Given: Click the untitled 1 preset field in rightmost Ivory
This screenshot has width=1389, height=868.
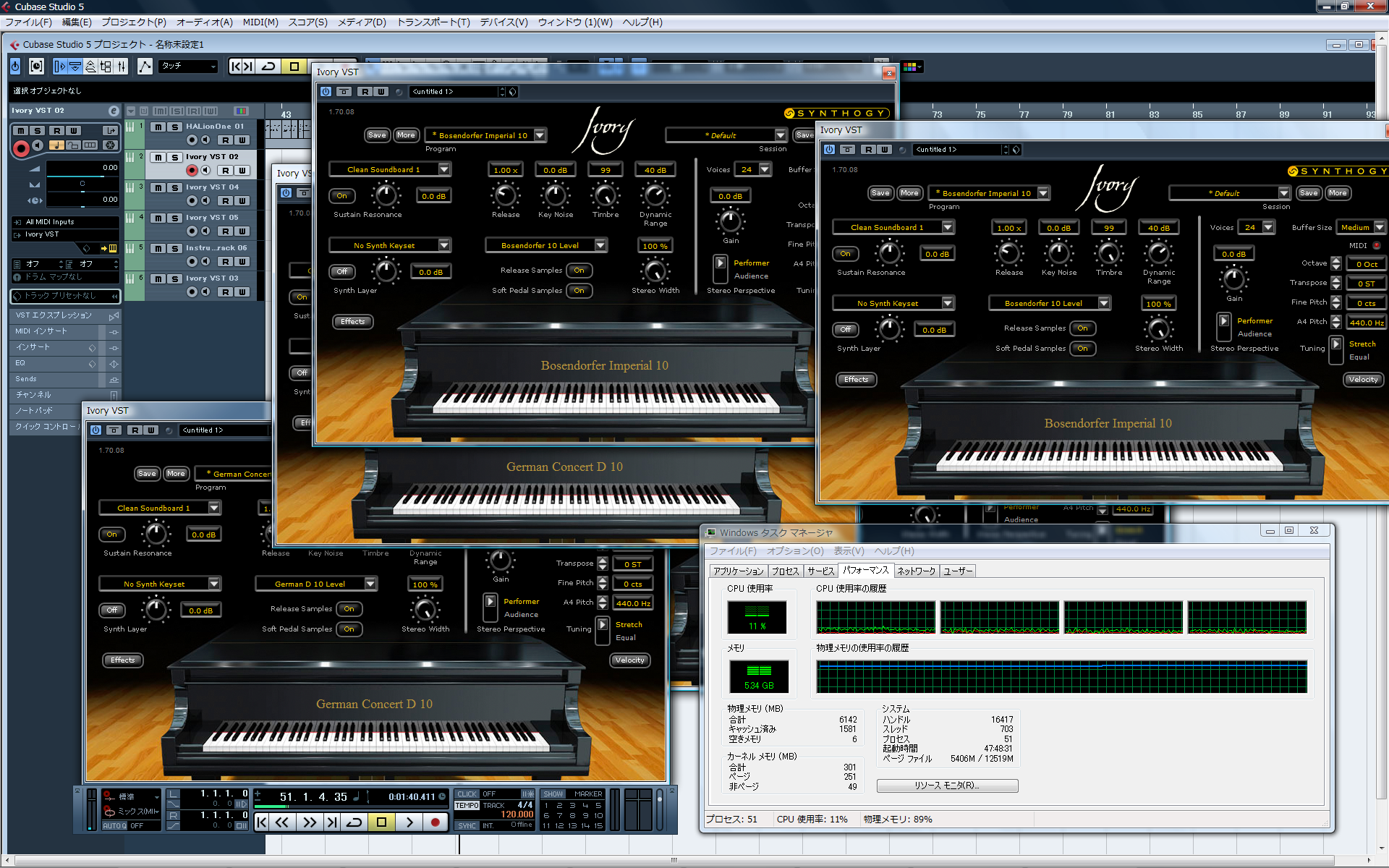Looking at the screenshot, I should [x=957, y=150].
